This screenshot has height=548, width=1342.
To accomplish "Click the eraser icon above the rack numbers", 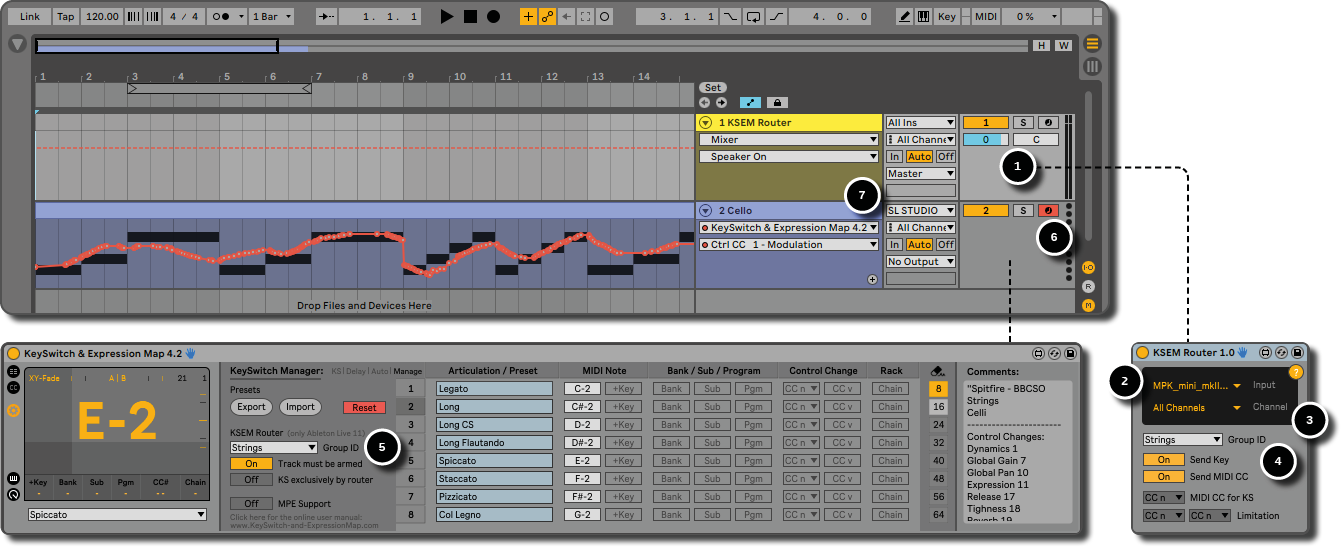I will pyautogui.click(x=937, y=371).
